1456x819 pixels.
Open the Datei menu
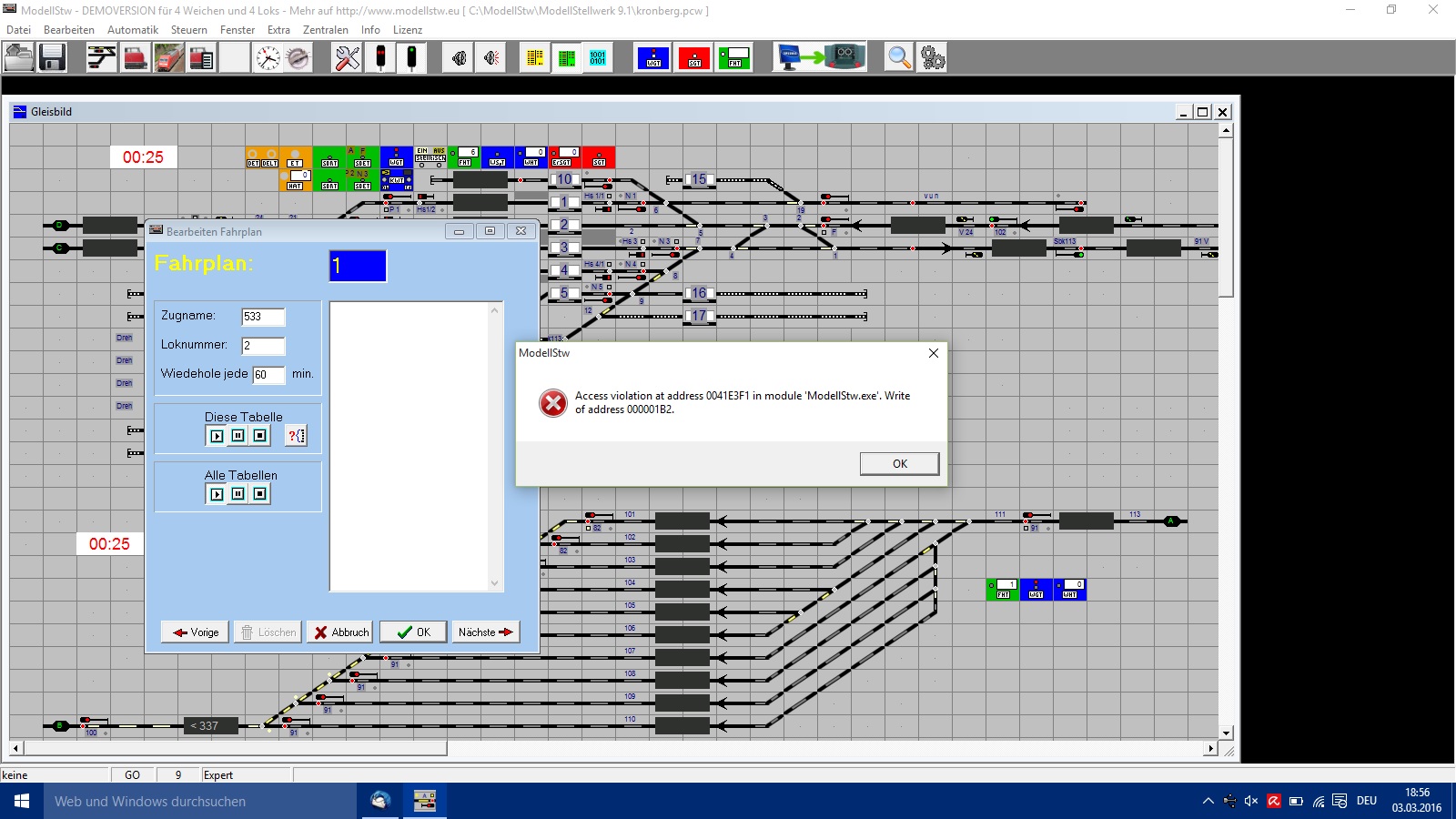(18, 30)
